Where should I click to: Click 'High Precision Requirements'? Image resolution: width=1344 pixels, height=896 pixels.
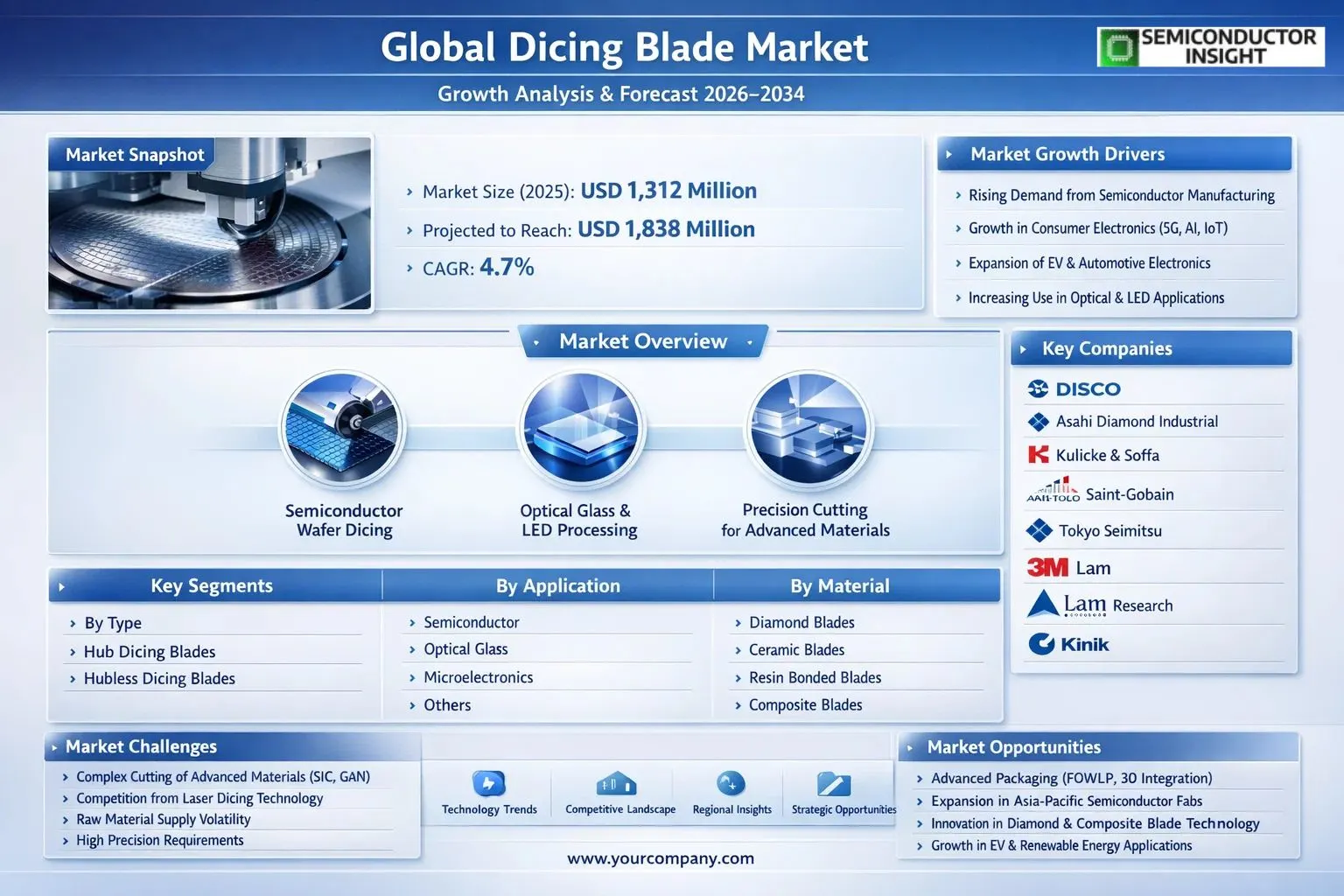(x=159, y=840)
